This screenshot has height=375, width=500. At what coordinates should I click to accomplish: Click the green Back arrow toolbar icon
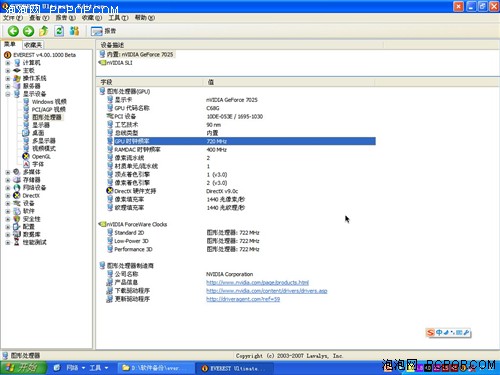[13, 31]
